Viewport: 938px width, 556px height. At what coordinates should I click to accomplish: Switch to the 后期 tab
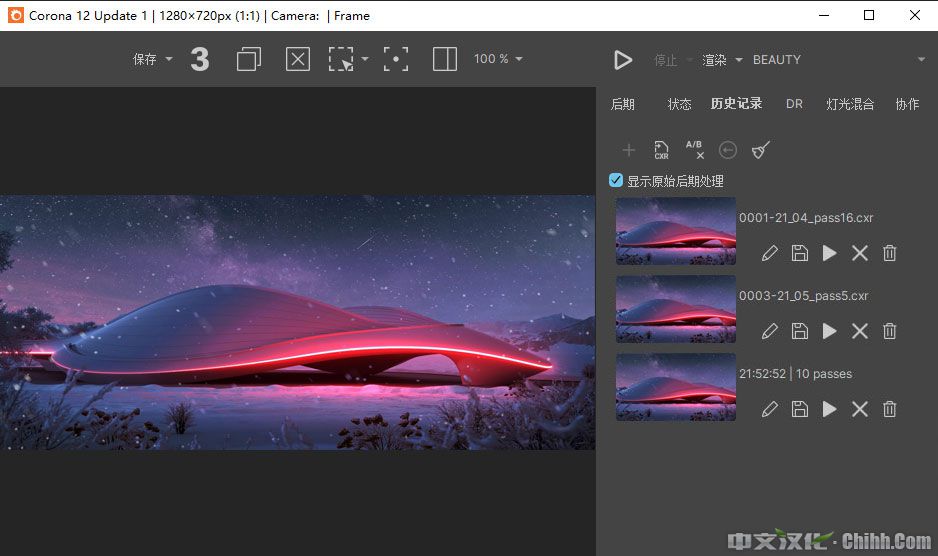coord(622,104)
